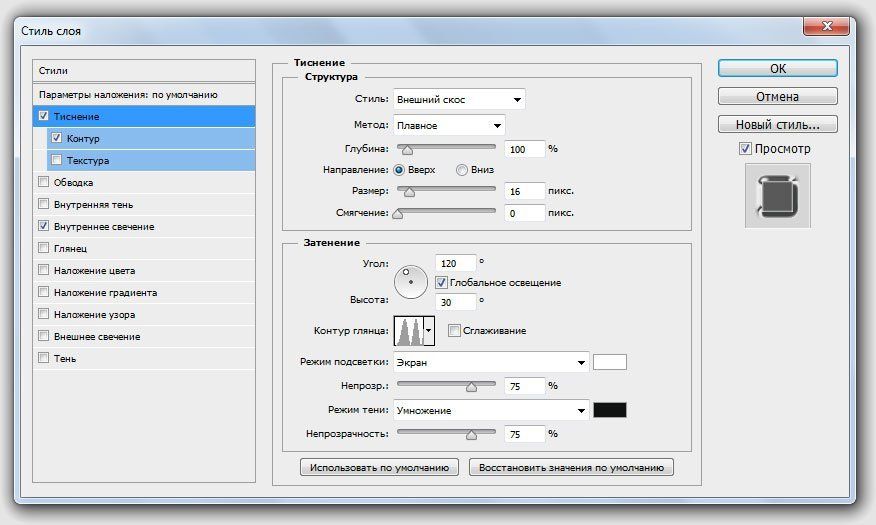Click the Угол value field (120)
876x525 pixels.
click(455, 263)
